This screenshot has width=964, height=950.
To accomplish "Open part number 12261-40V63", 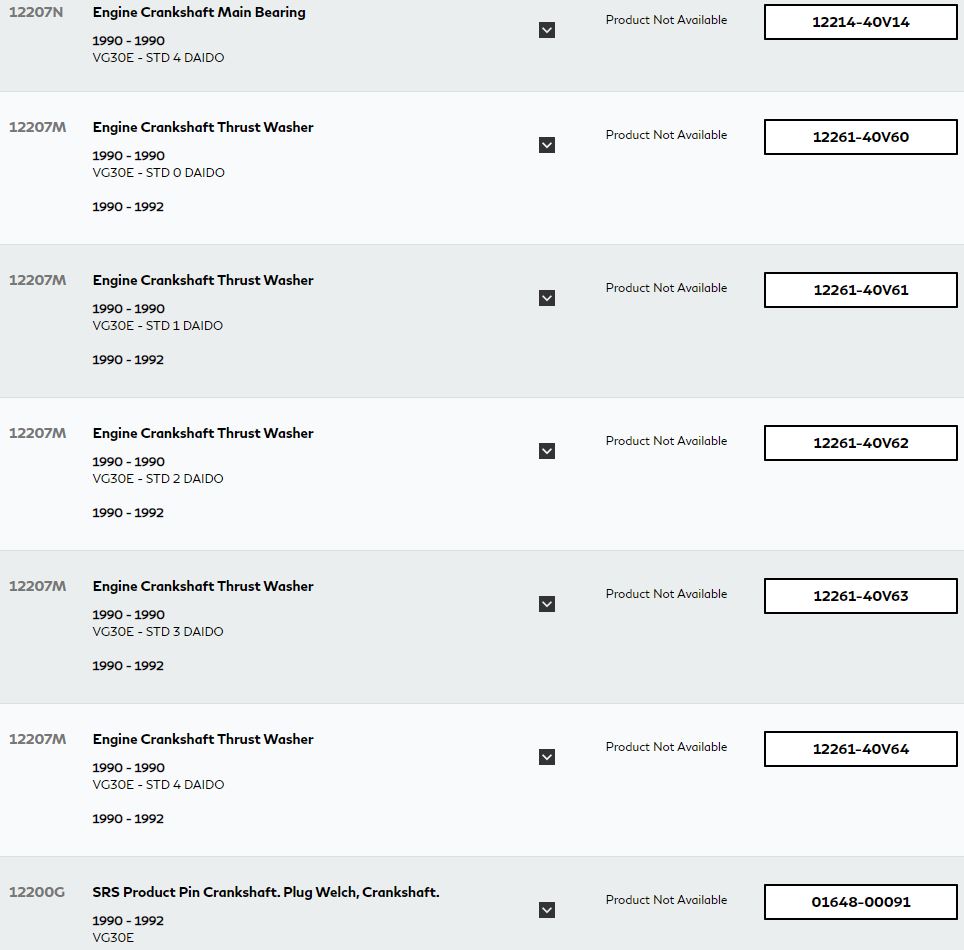I will click(861, 596).
